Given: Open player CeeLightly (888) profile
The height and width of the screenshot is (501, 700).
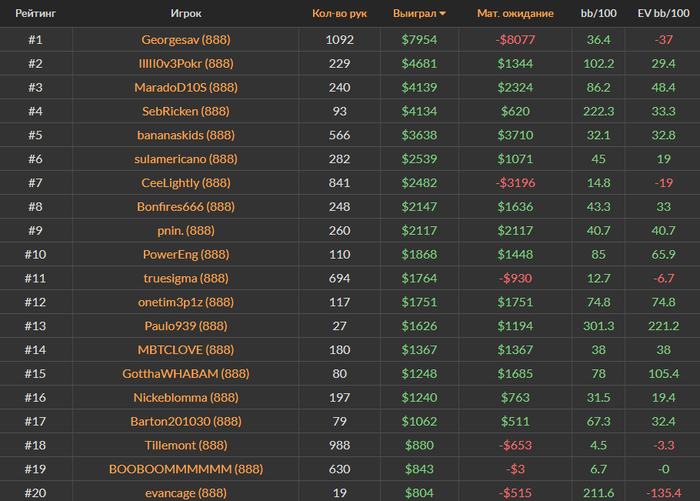Looking at the screenshot, I should pyautogui.click(x=186, y=183).
